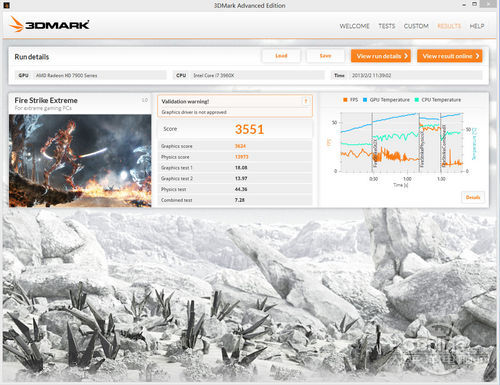Open the HELP tab
This screenshot has height=385, width=500.
coord(477,26)
